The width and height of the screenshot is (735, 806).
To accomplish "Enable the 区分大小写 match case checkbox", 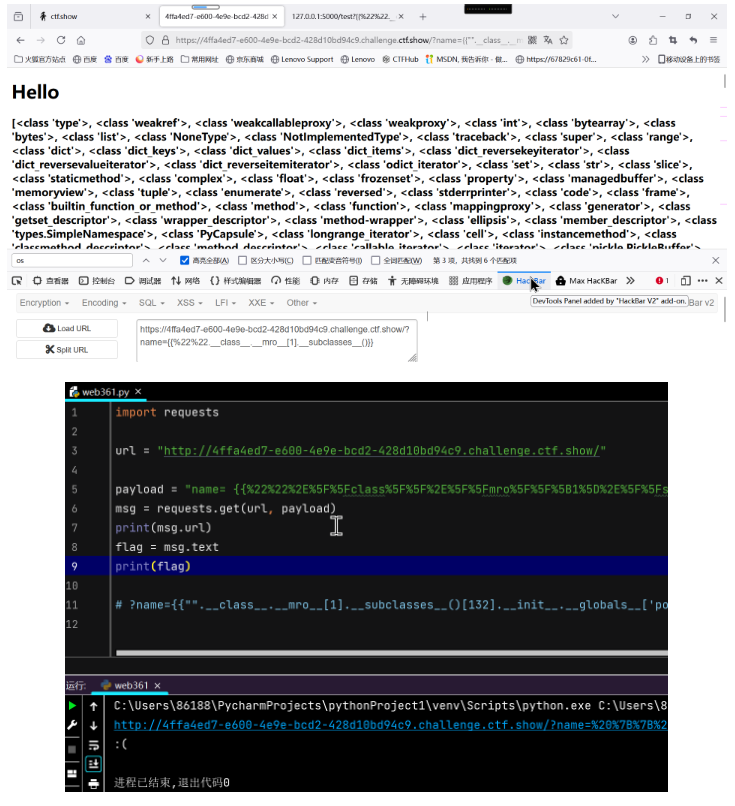I will click(x=243, y=261).
